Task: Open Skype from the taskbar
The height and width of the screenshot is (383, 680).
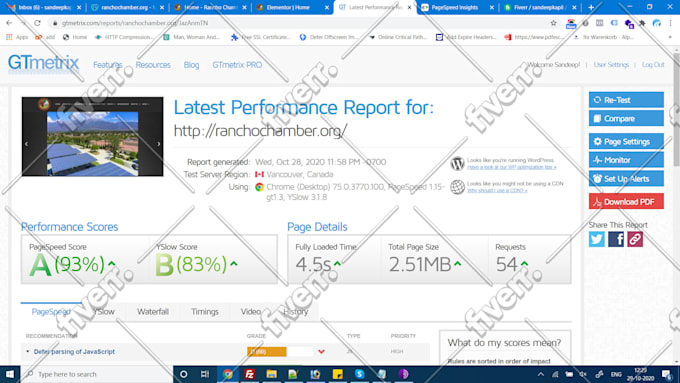Action: pyautogui.click(x=360, y=374)
